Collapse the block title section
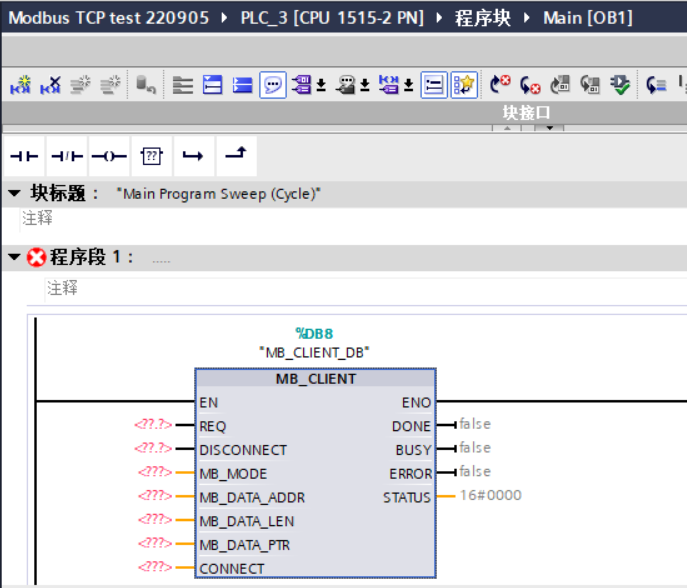Viewport: 687px width, 588px height. [14, 193]
